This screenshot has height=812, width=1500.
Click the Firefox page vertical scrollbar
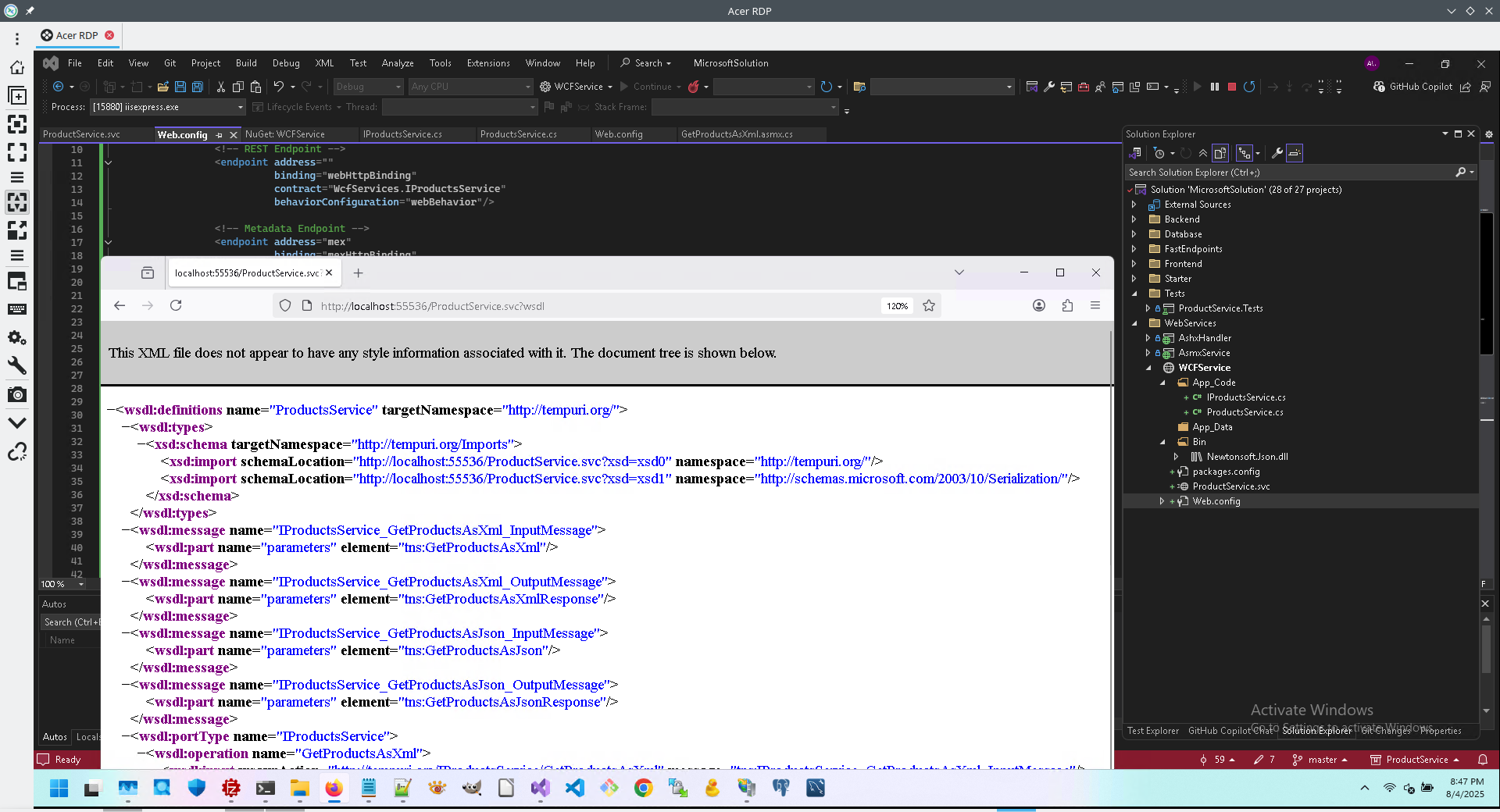click(1111, 550)
